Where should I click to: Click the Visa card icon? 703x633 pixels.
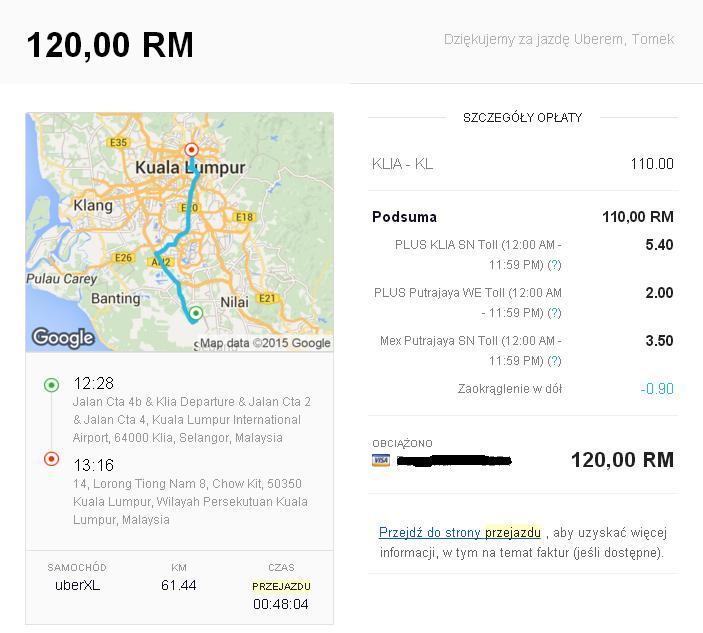pyautogui.click(x=381, y=460)
